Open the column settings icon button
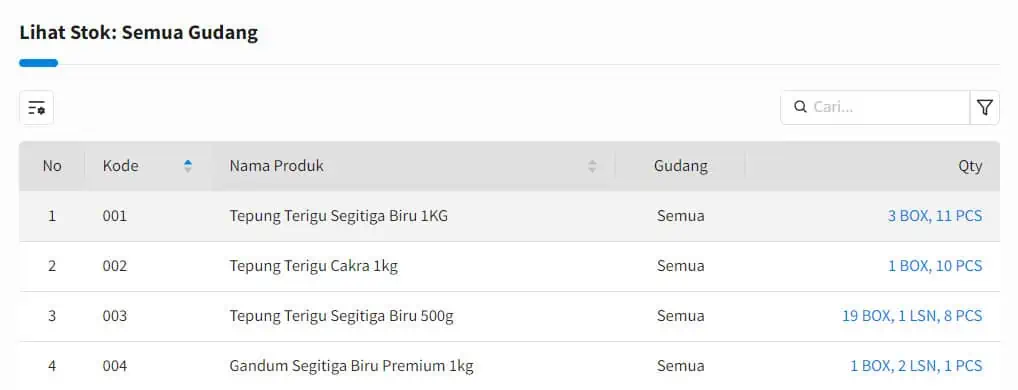Screen dimensions: 1018x390 pos(36,108)
